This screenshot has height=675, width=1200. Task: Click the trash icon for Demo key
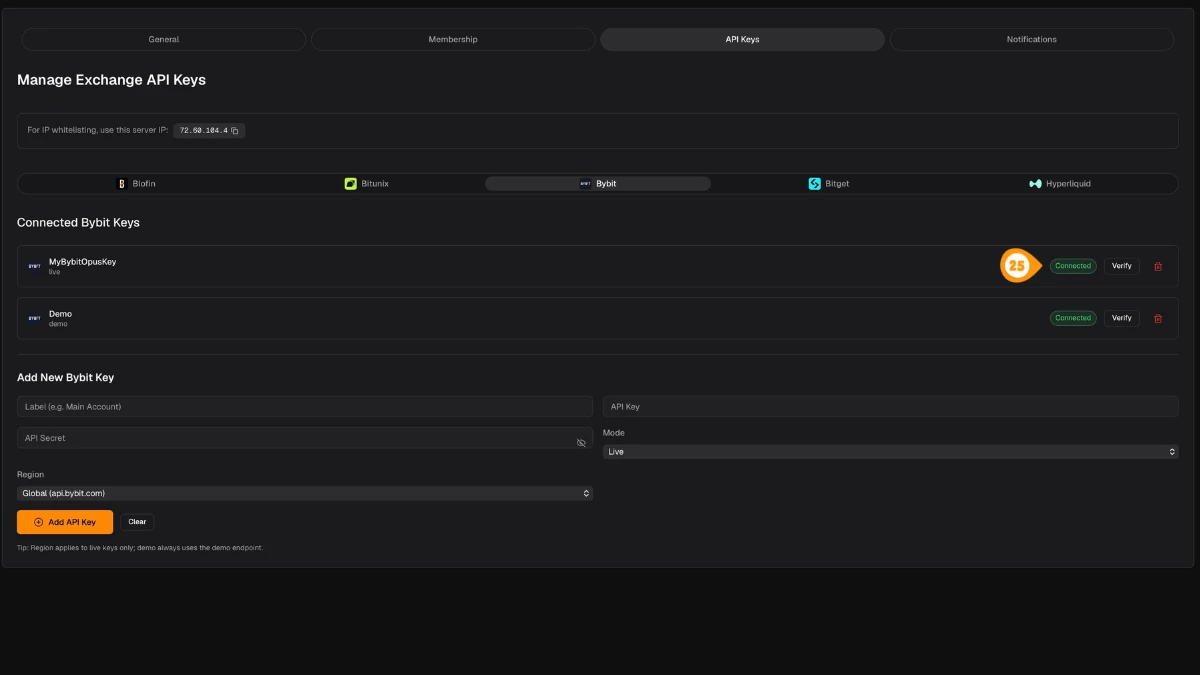[1158, 318]
